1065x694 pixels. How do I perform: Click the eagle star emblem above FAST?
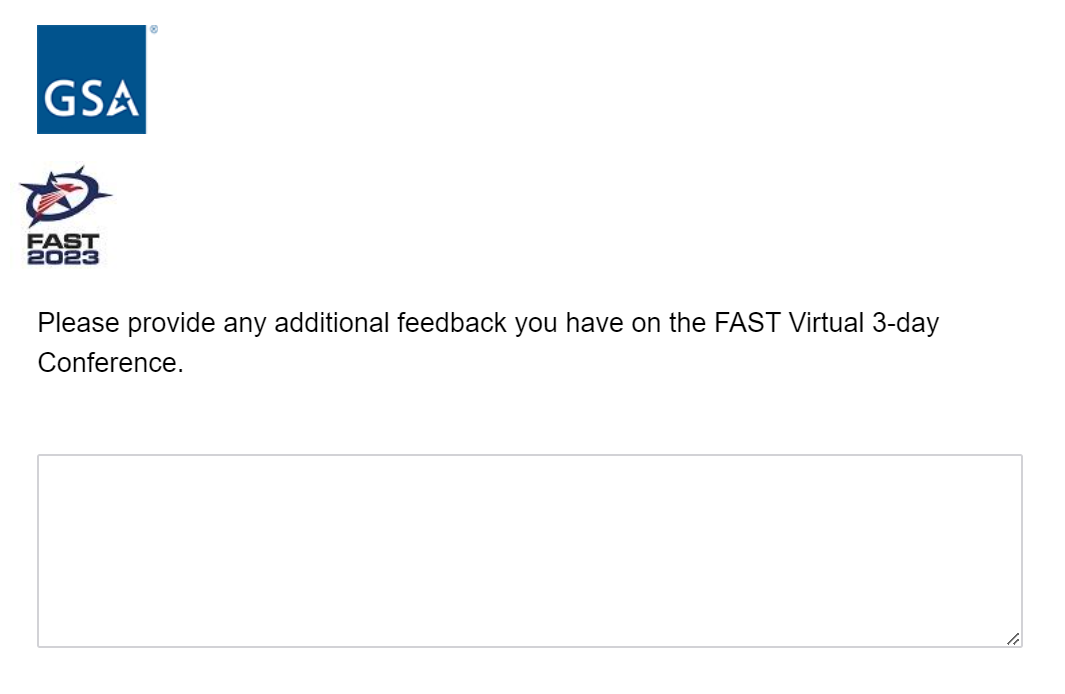click(65, 195)
